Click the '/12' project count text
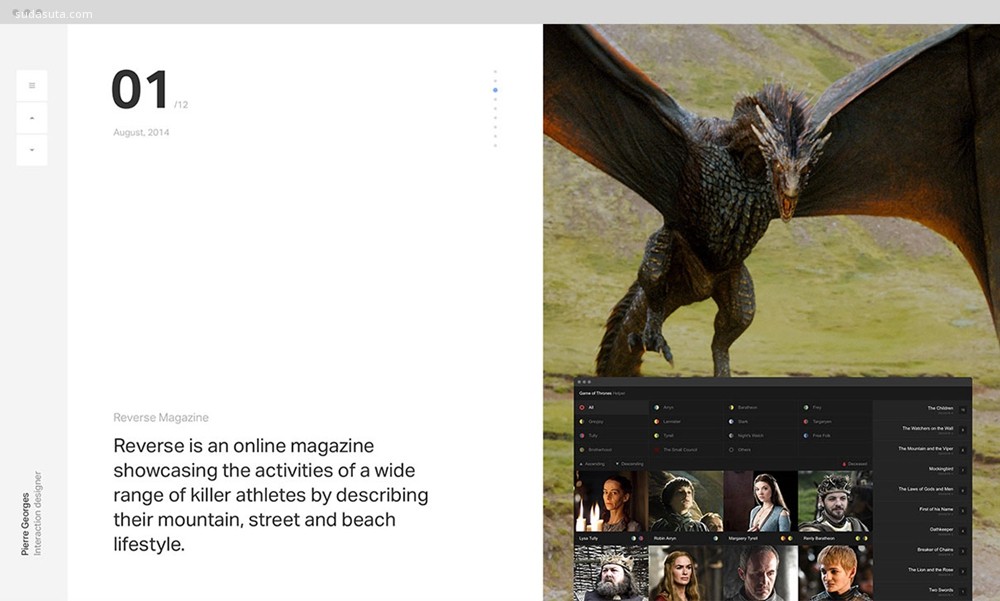Viewport: 1000px width, 601px height. pos(181,105)
